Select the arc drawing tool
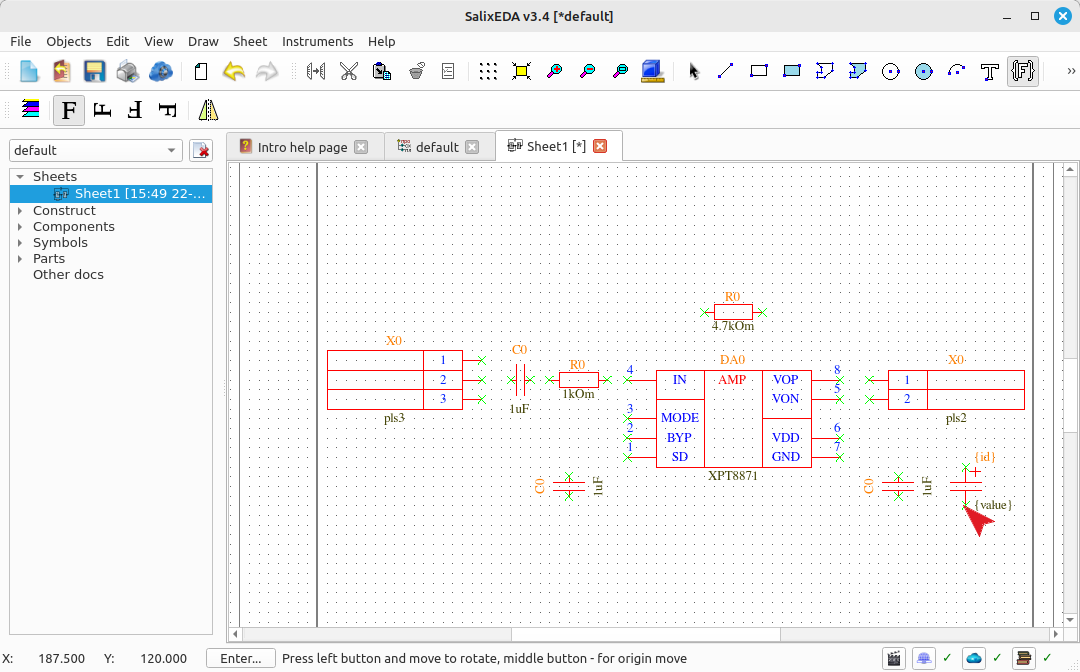Image resolution: width=1080 pixels, height=672 pixels. 957,71
